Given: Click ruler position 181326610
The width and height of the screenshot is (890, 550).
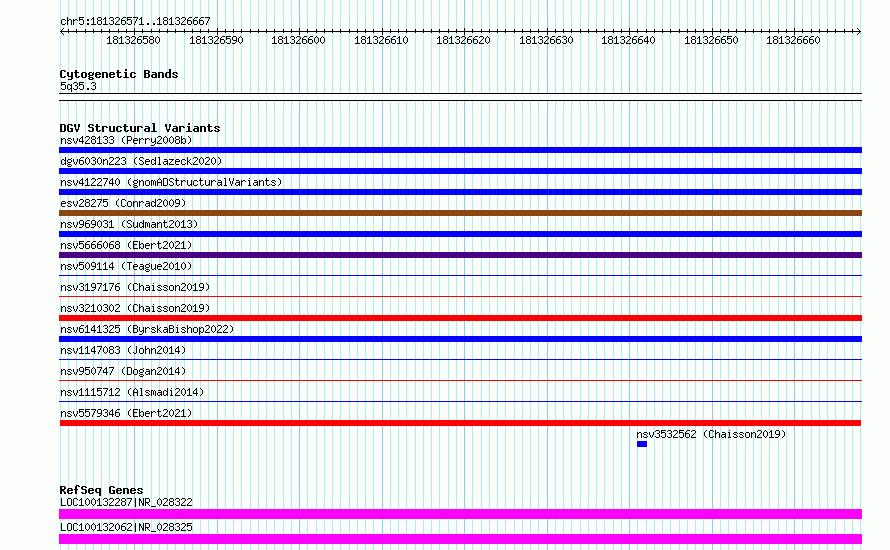Looking at the screenshot, I should 381,40.
